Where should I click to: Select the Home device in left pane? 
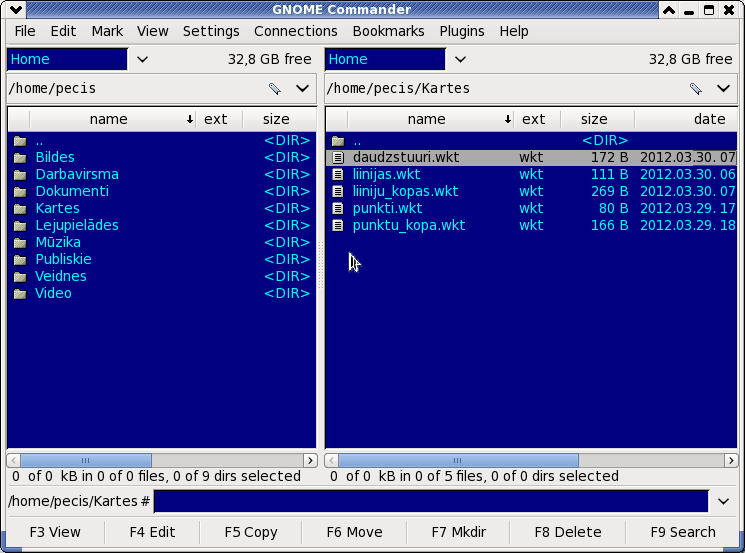(67, 59)
